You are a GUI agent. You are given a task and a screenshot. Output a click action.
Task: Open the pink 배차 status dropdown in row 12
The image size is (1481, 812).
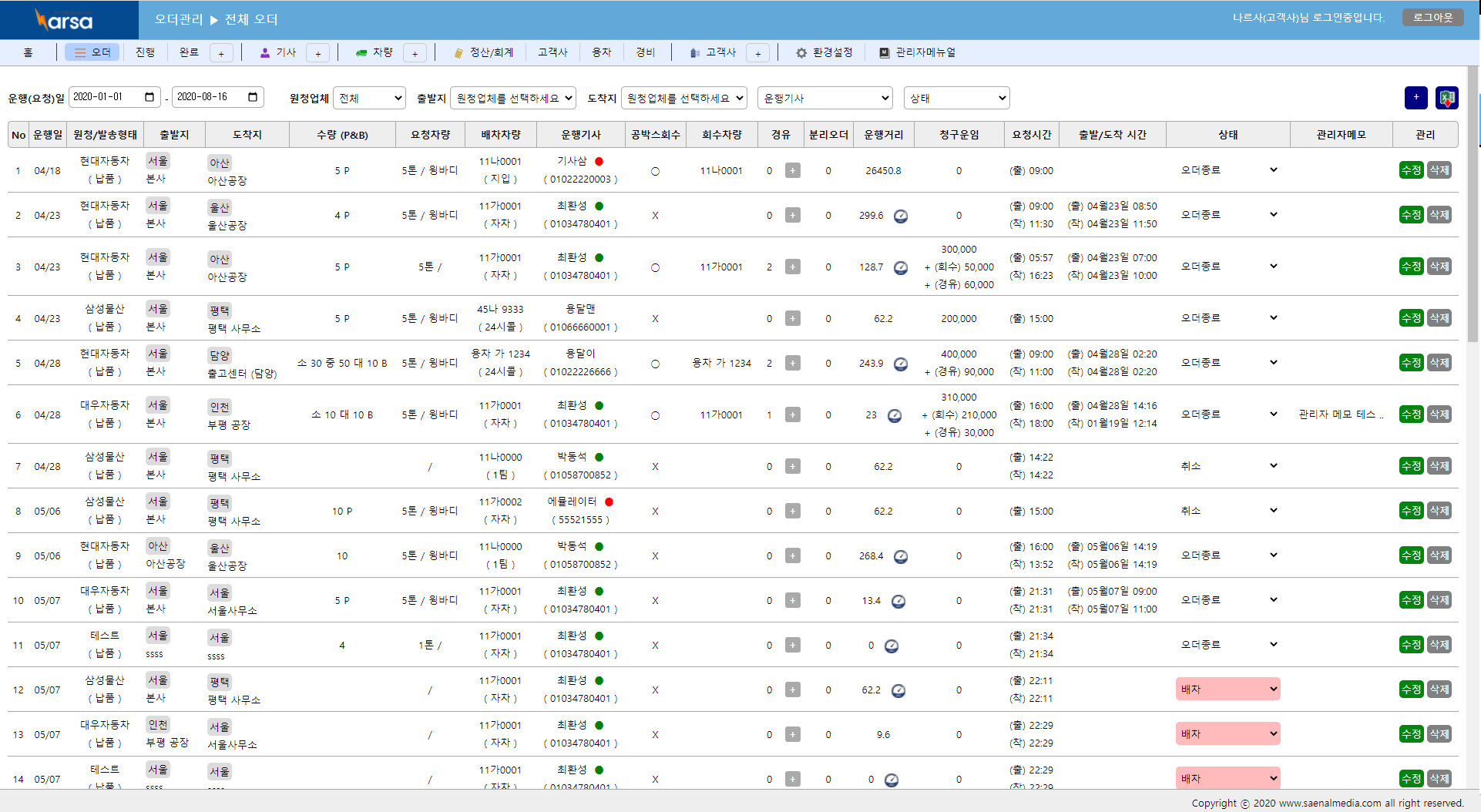pyautogui.click(x=1227, y=690)
